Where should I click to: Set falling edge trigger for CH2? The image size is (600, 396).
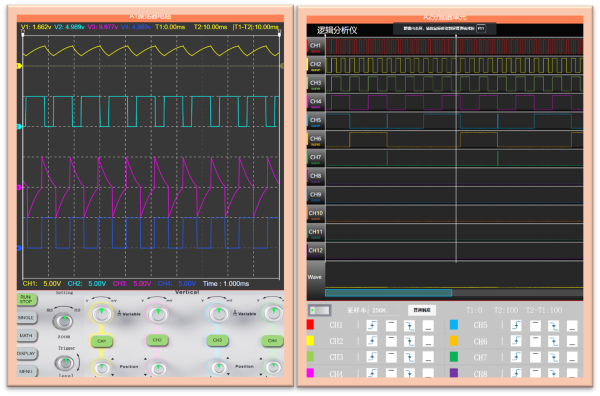coord(409,341)
